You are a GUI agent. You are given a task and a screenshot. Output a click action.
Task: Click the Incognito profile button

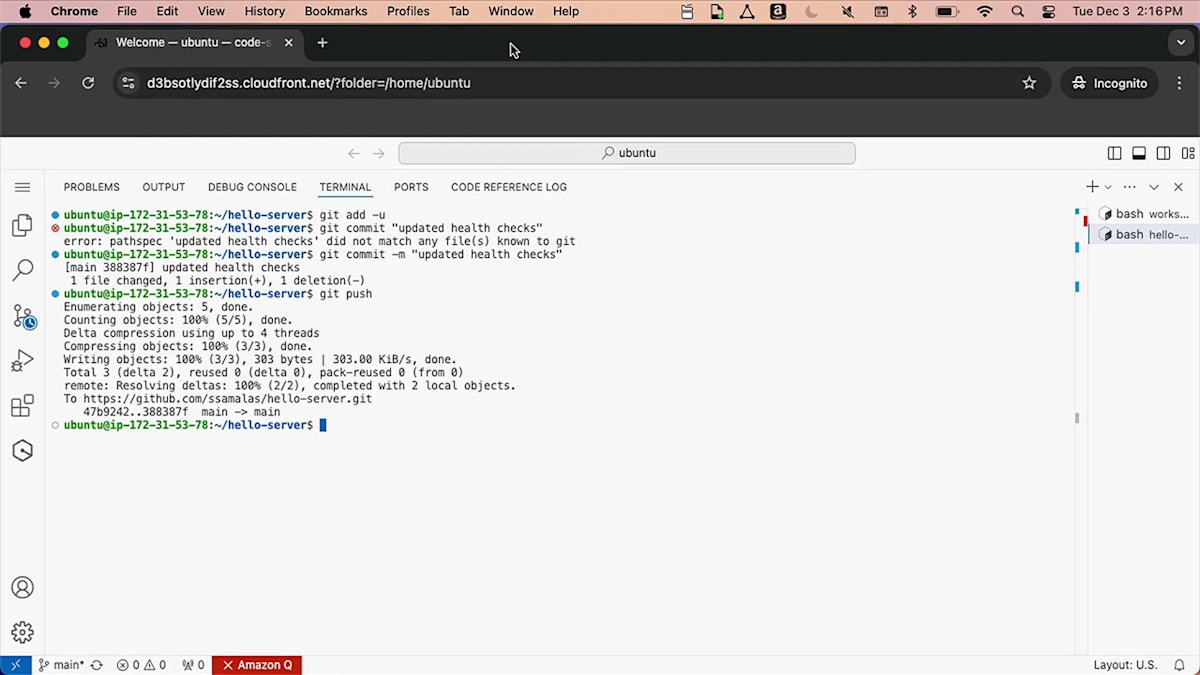pos(1110,83)
